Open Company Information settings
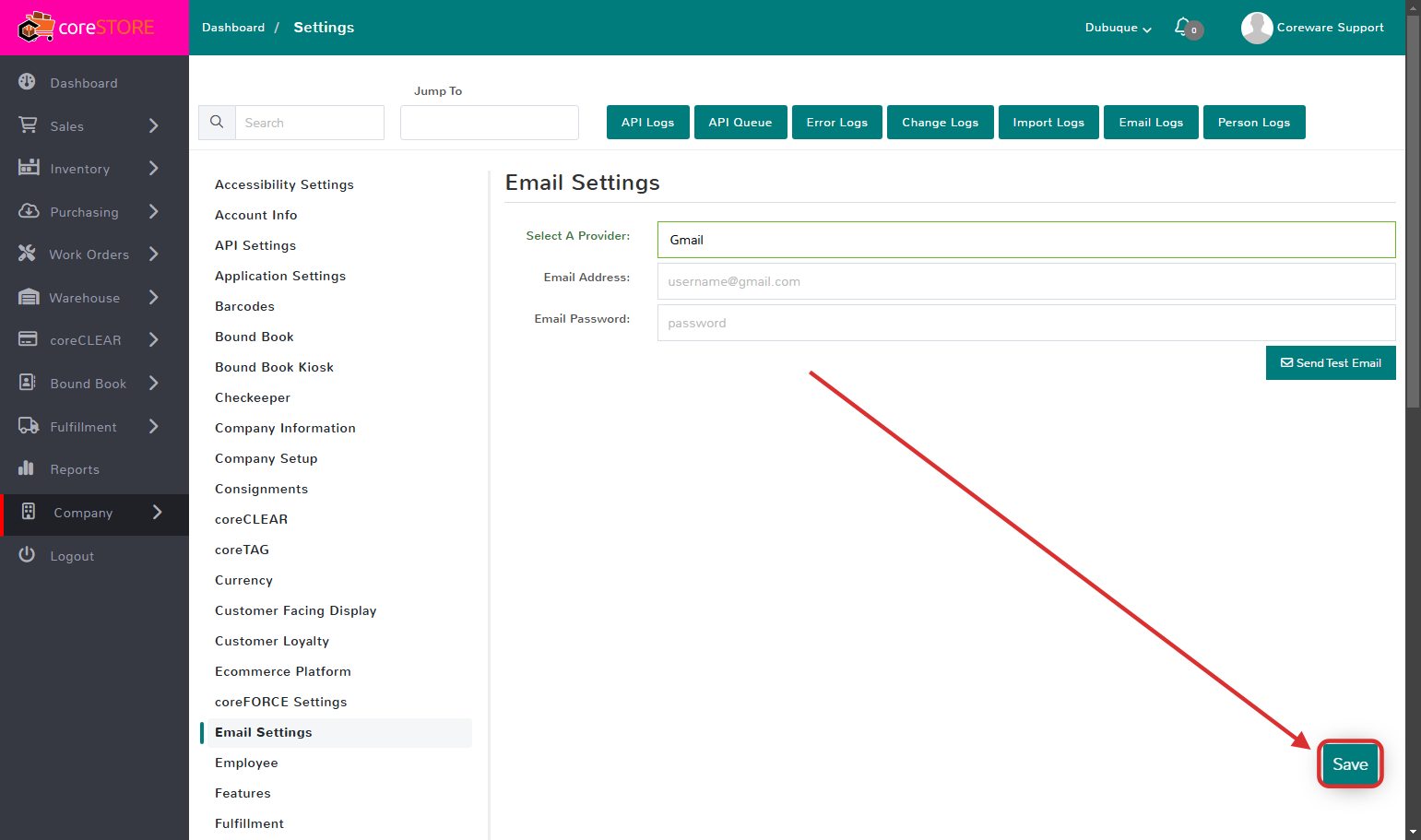Screen dimensions: 1421x840 pyautogui.click(x=285, y=428)
